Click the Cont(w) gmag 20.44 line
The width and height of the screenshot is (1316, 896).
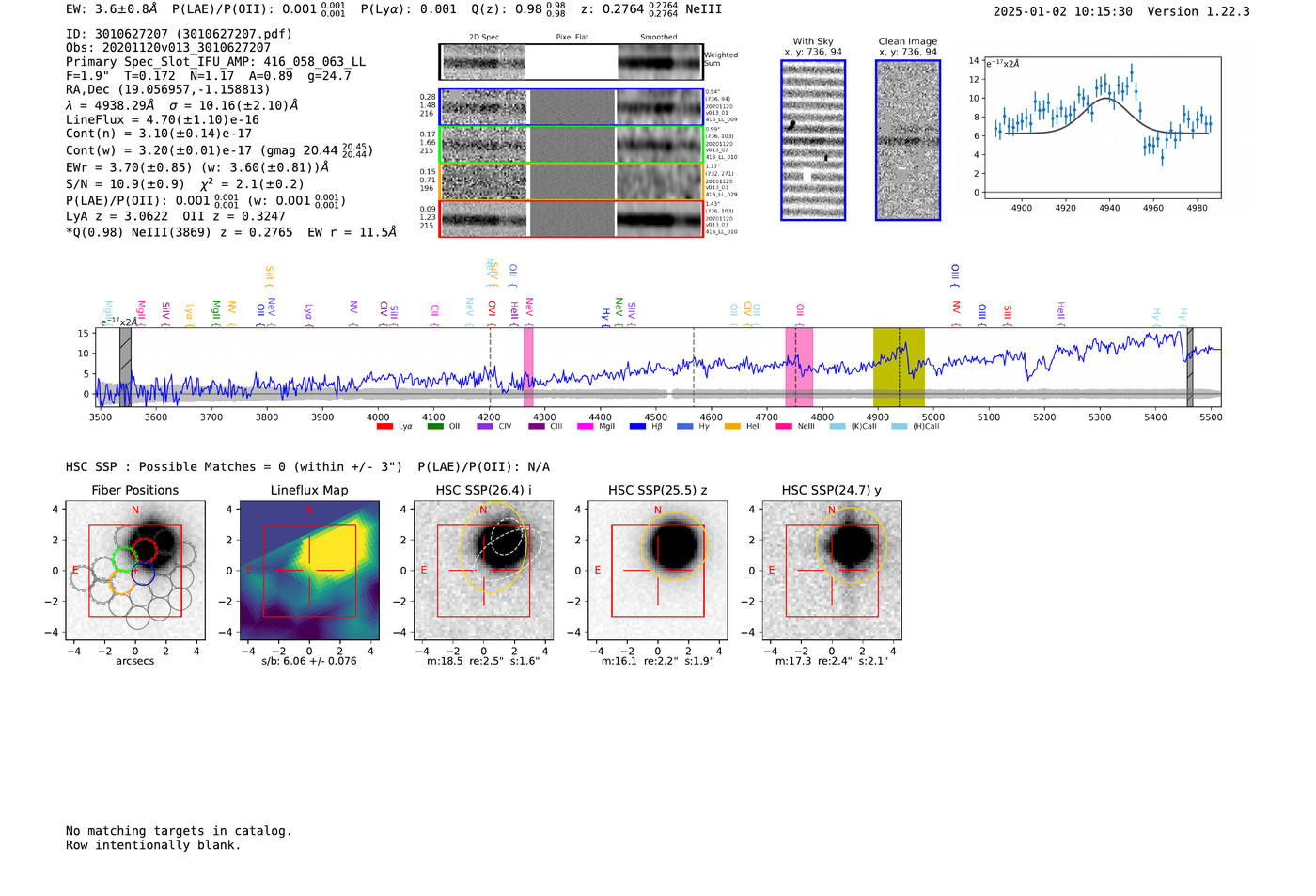pos(219,150)
